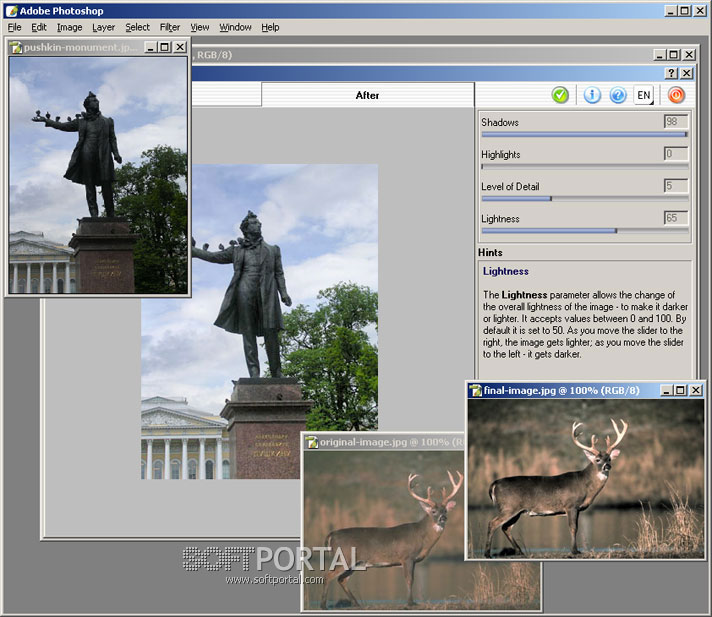Click the Level of Detail value field
The image size is (712, 617).
pyautogui.click(x=676, y=186)
